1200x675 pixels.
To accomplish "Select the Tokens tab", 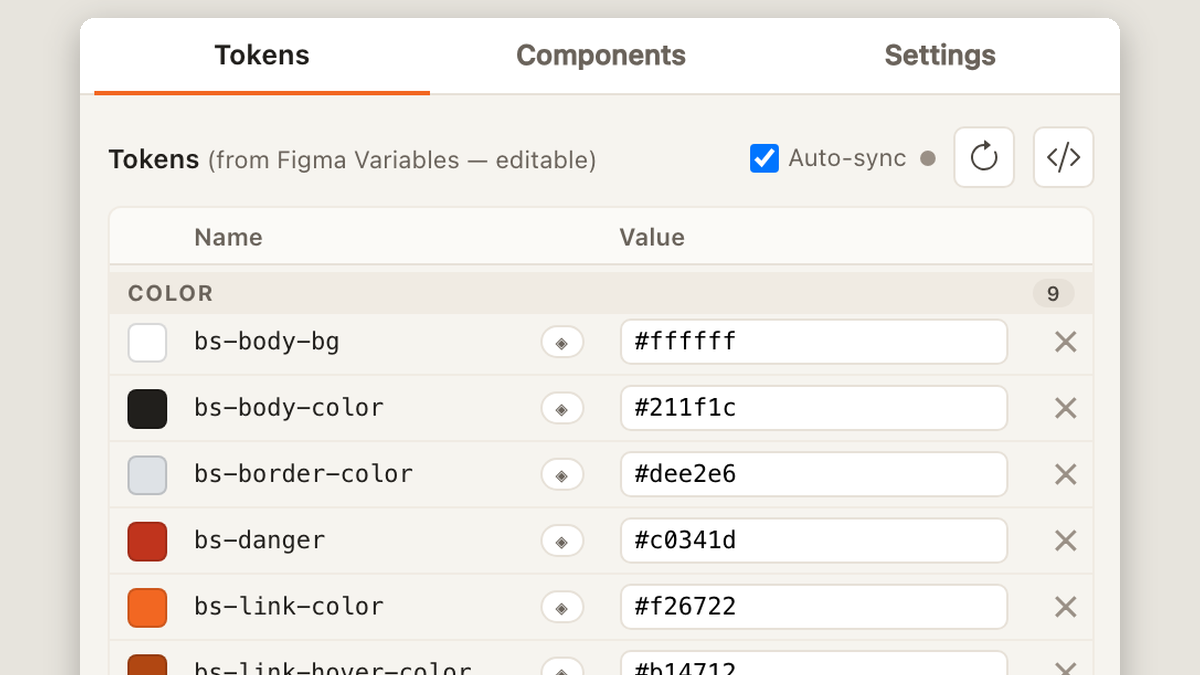I will 262,55.
